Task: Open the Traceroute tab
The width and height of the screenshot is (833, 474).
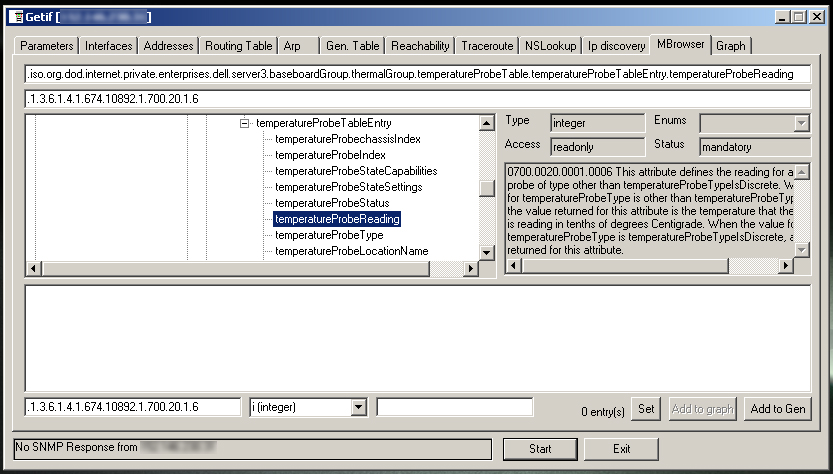Action: click(487, 46)
